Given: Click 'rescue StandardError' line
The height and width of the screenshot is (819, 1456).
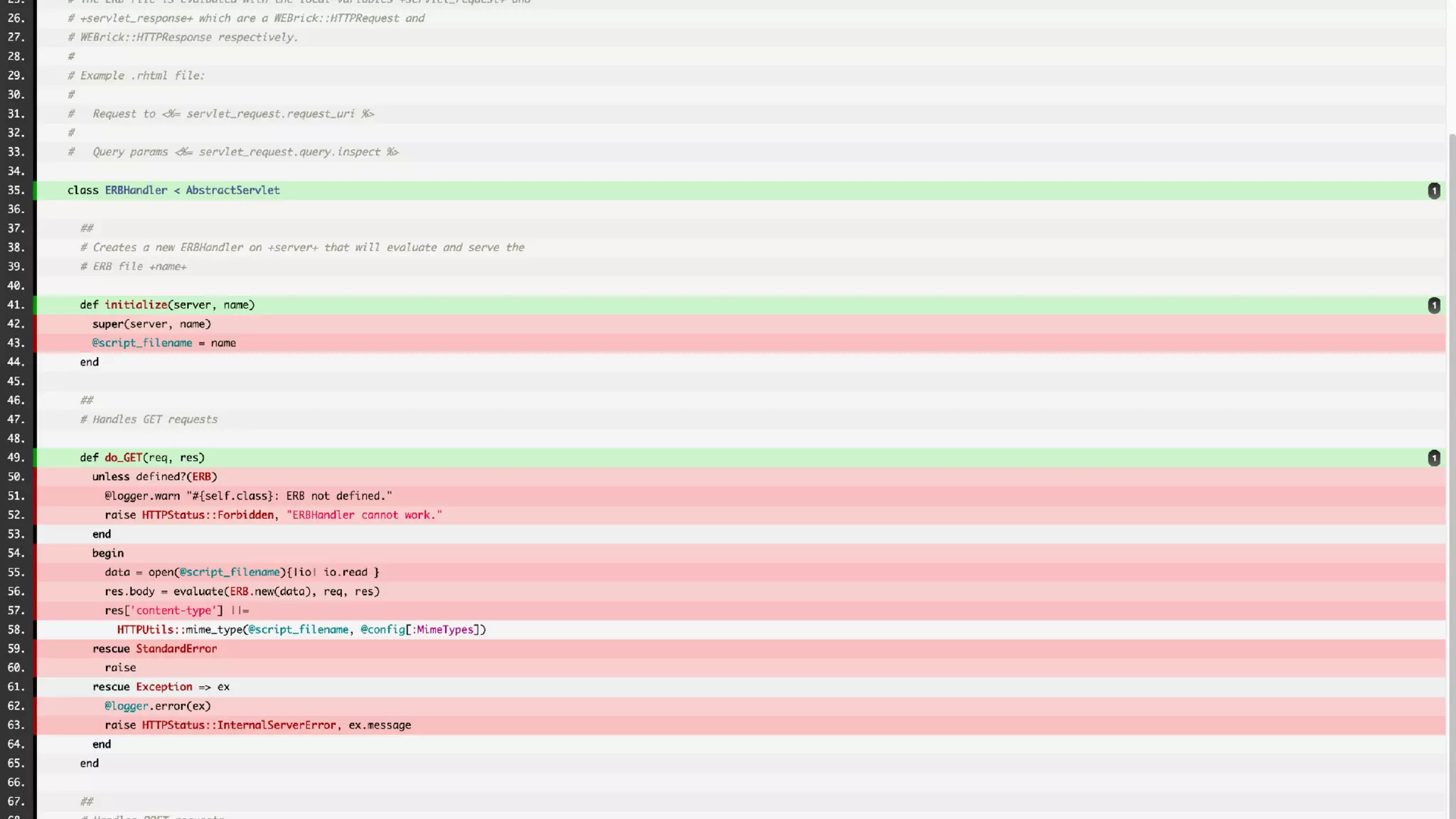Looking at the screenshot, I should coord(154,649).
